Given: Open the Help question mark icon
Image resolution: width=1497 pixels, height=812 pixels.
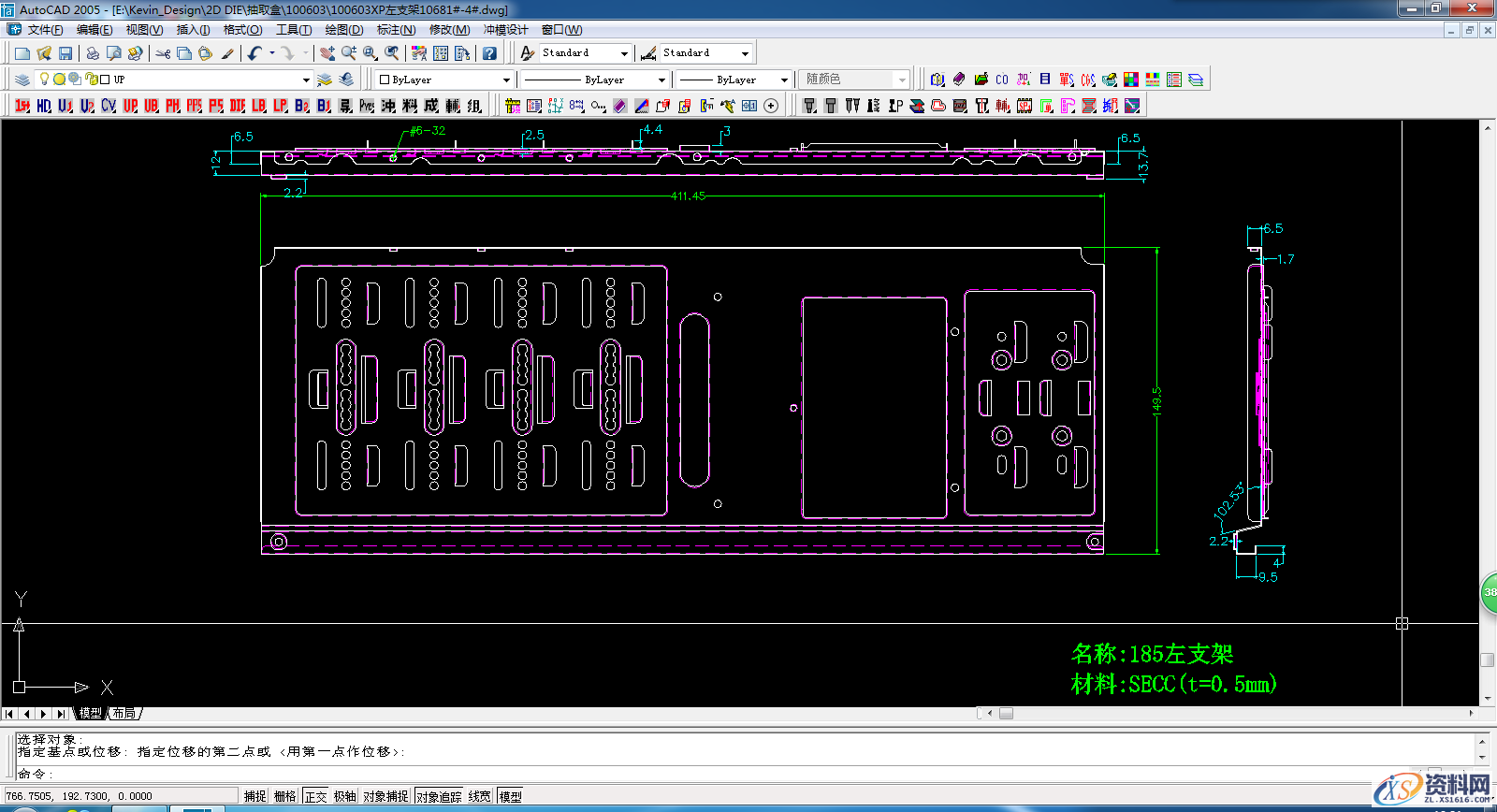Looking at the screenshot, I should (x=489, y=53).
